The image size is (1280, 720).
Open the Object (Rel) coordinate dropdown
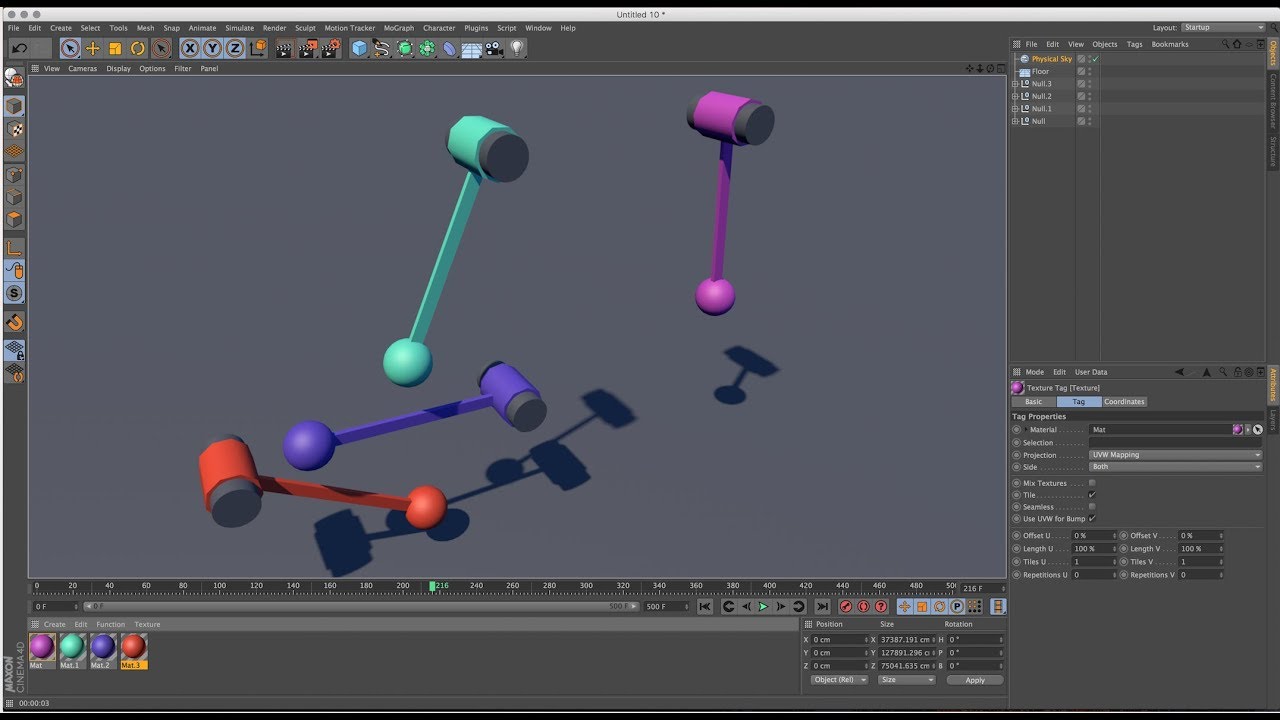click(839, 680)
